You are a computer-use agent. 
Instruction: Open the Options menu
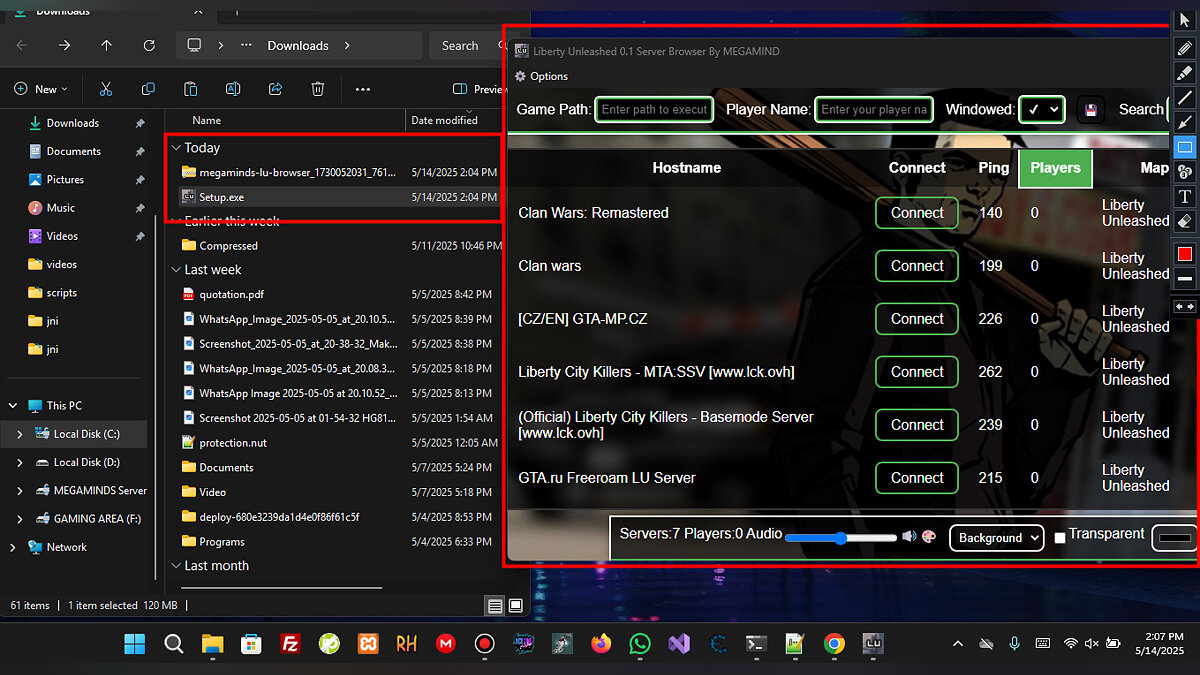point(541,76)
